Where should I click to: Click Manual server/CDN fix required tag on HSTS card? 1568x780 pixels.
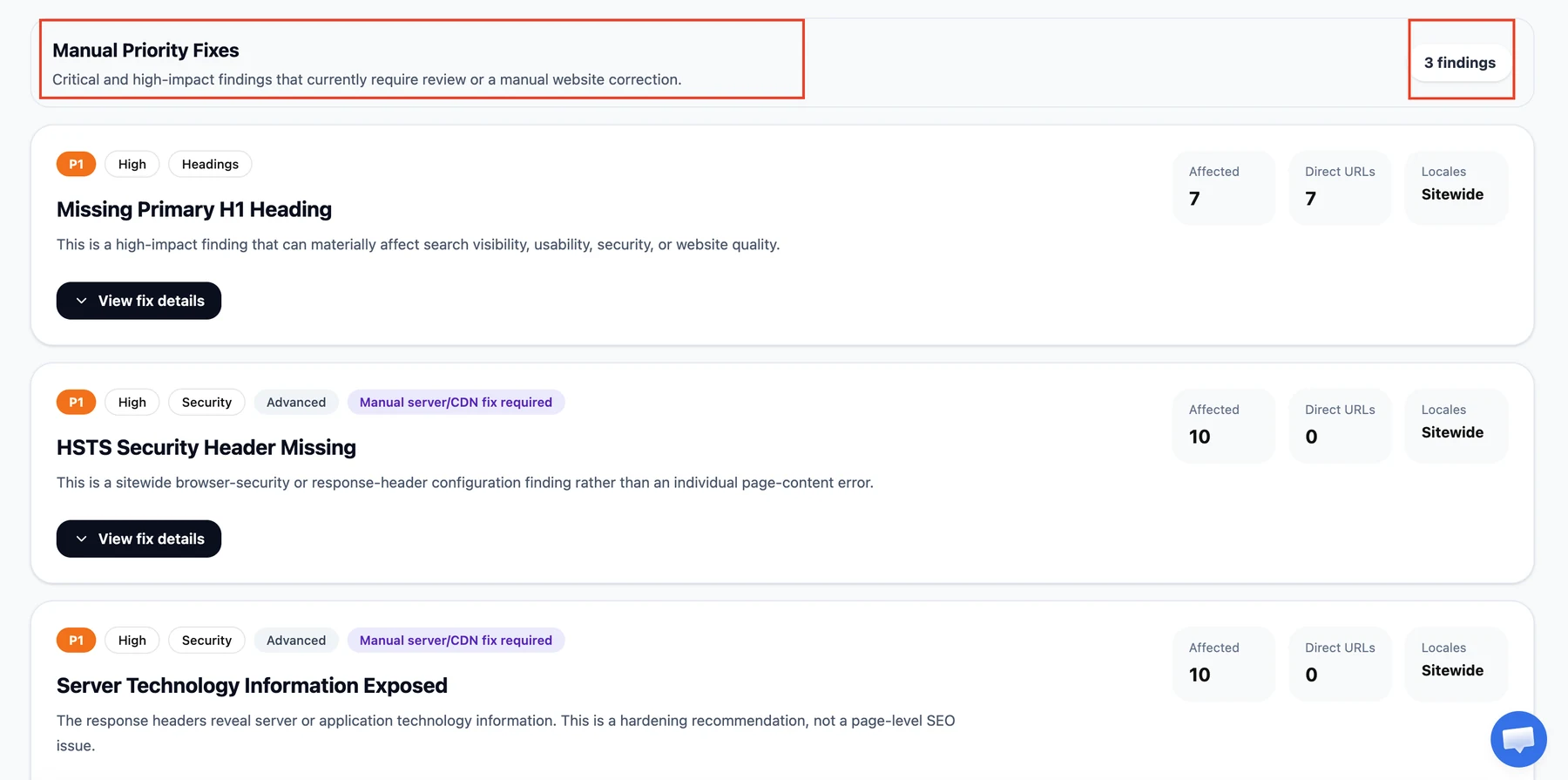click(456, 402)
